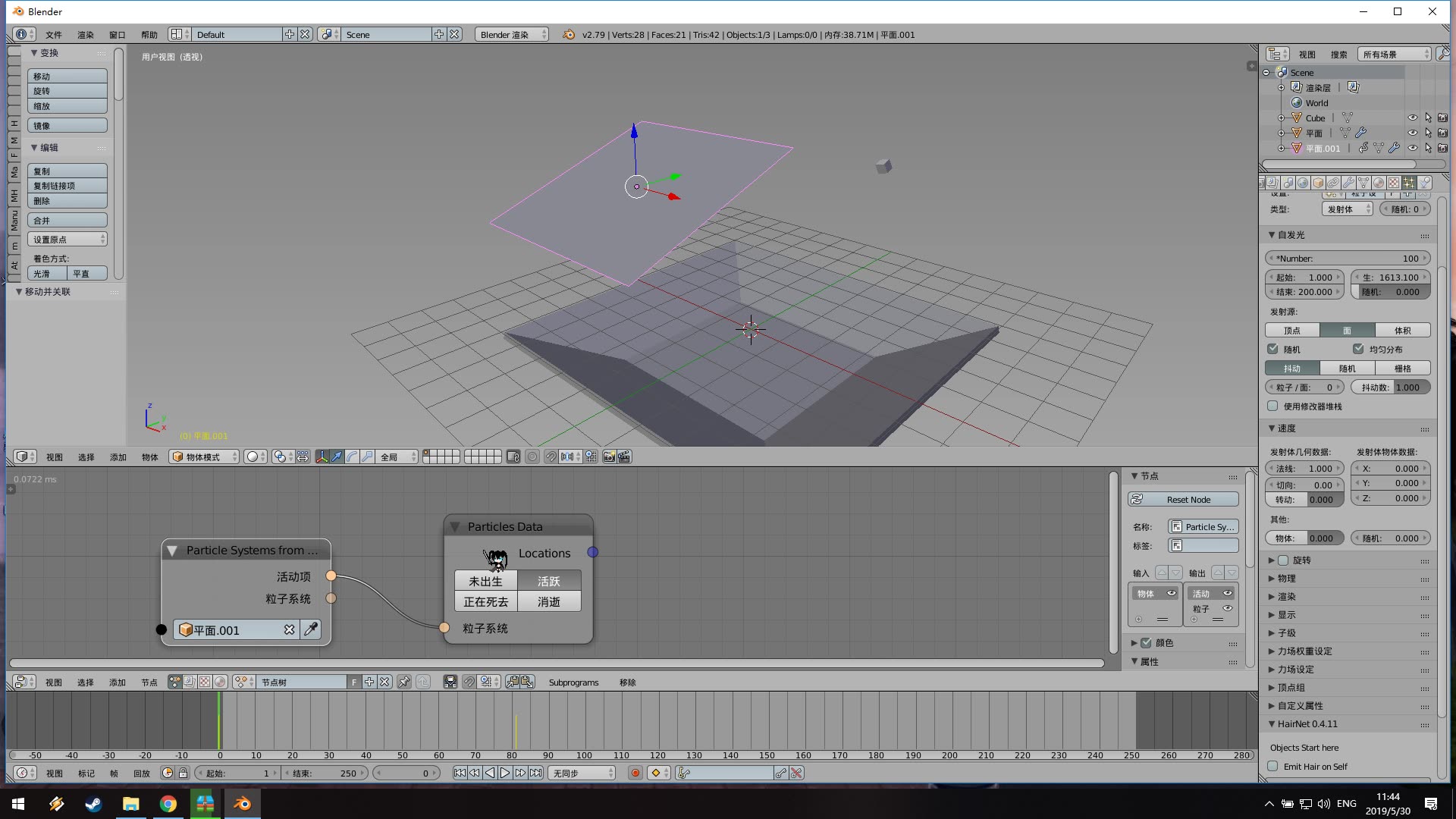Hide the Cube with its eye toggle
This screenshot has width=1456, height=819.
click(1413, 118)
